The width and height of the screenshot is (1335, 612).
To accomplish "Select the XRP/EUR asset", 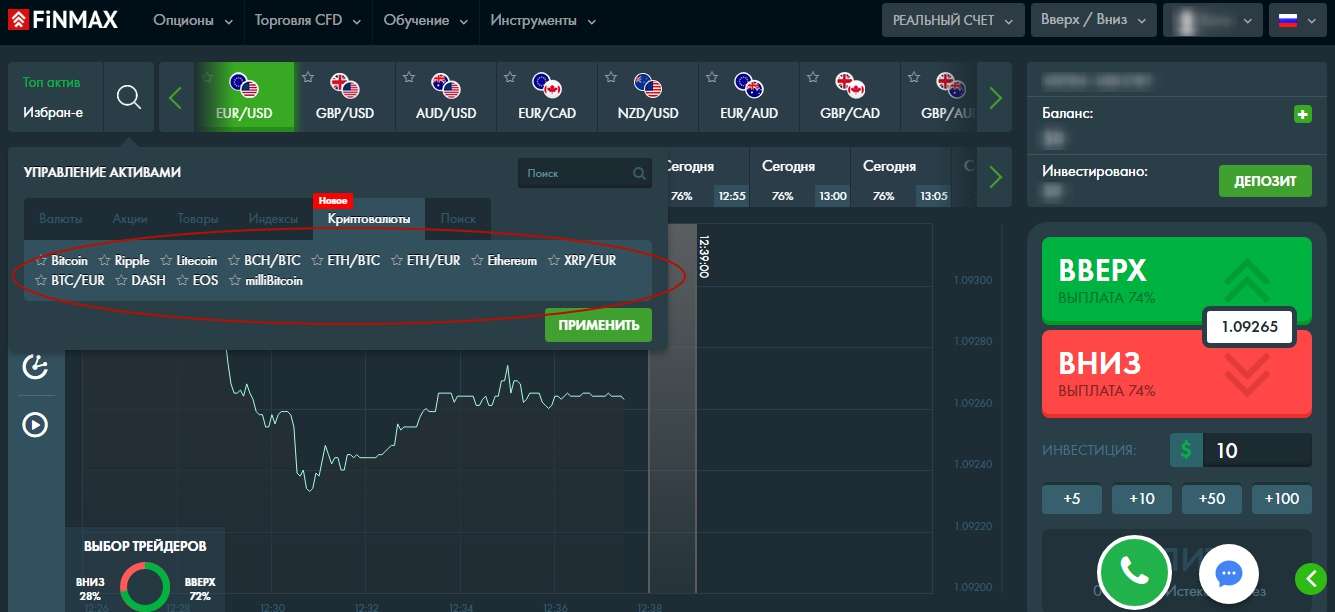I will click(590, 260).
